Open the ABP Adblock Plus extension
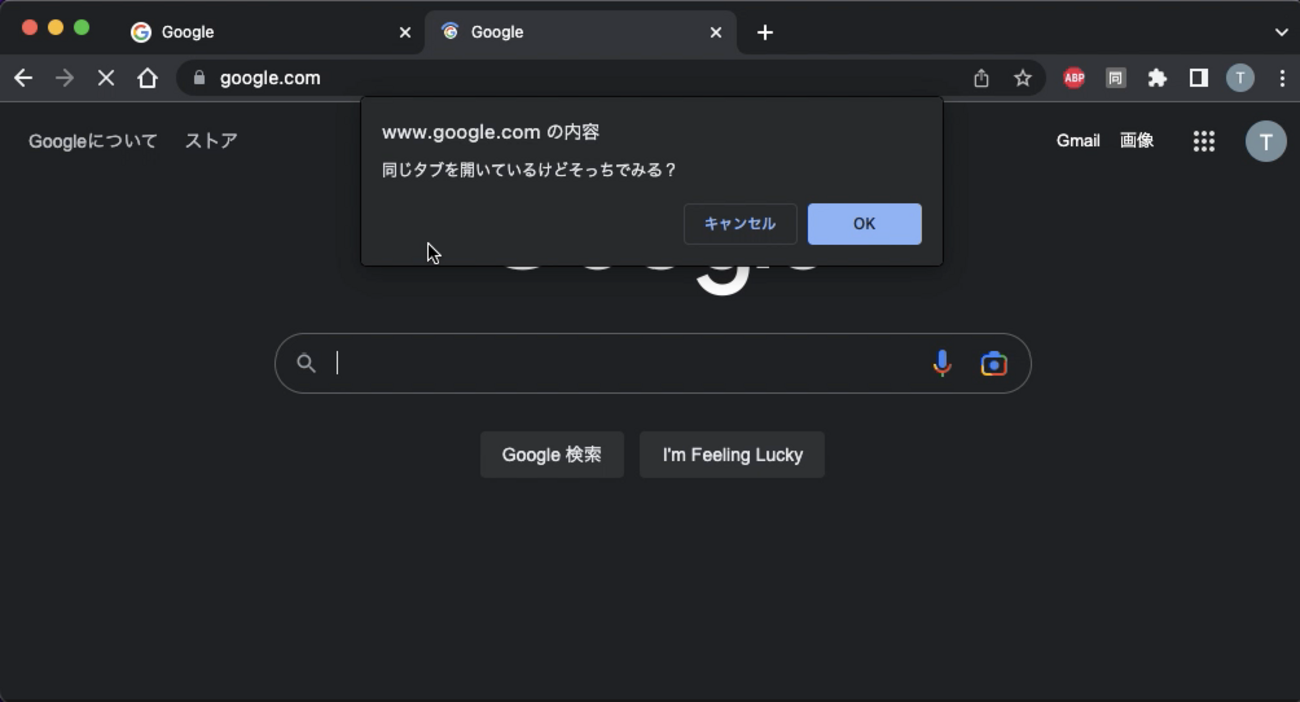The image size is (1300, 702). pos(1074,78)
